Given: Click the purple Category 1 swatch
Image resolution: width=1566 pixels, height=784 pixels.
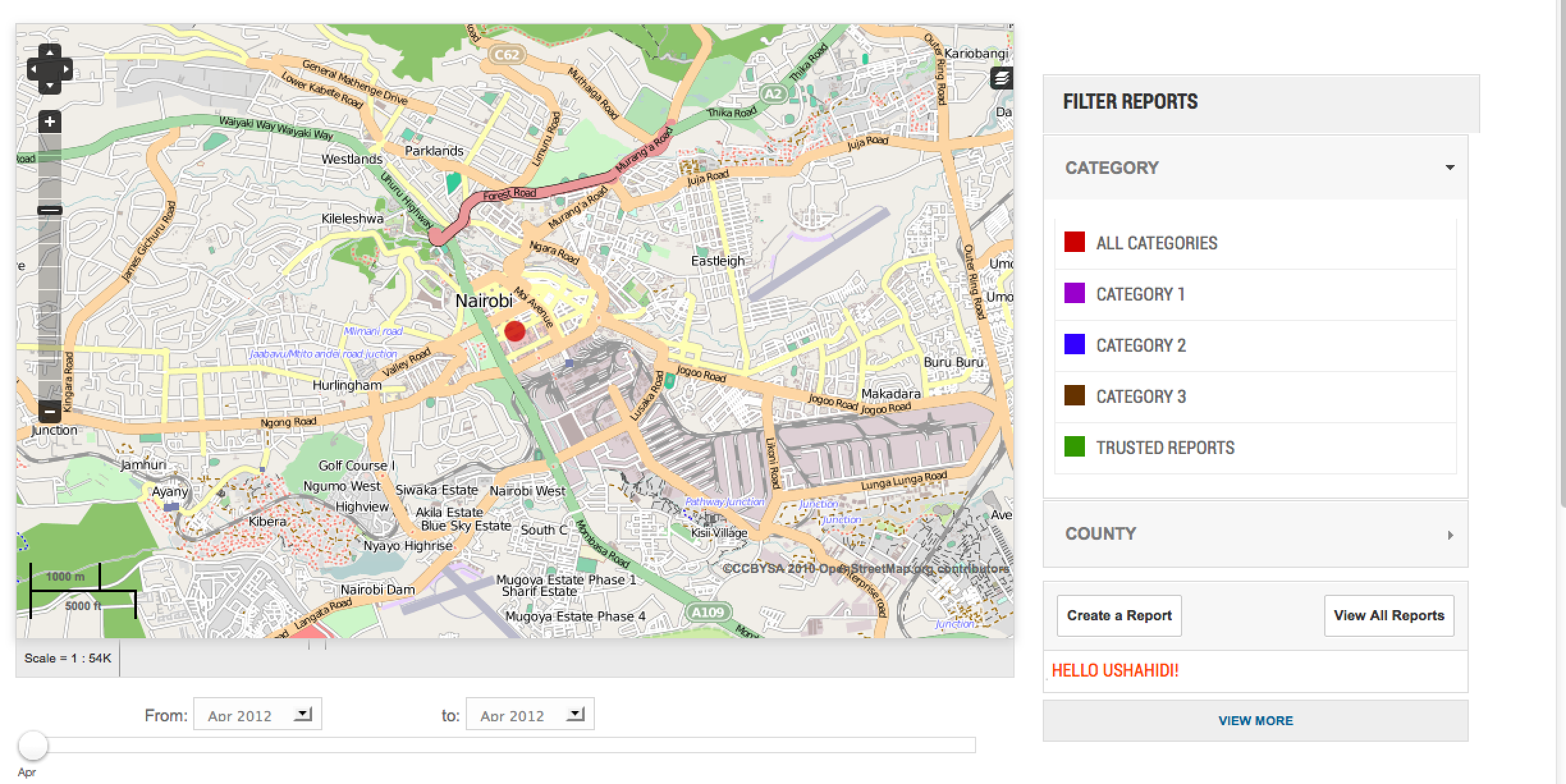Looking at the screenshot, I should (1075, 293).
